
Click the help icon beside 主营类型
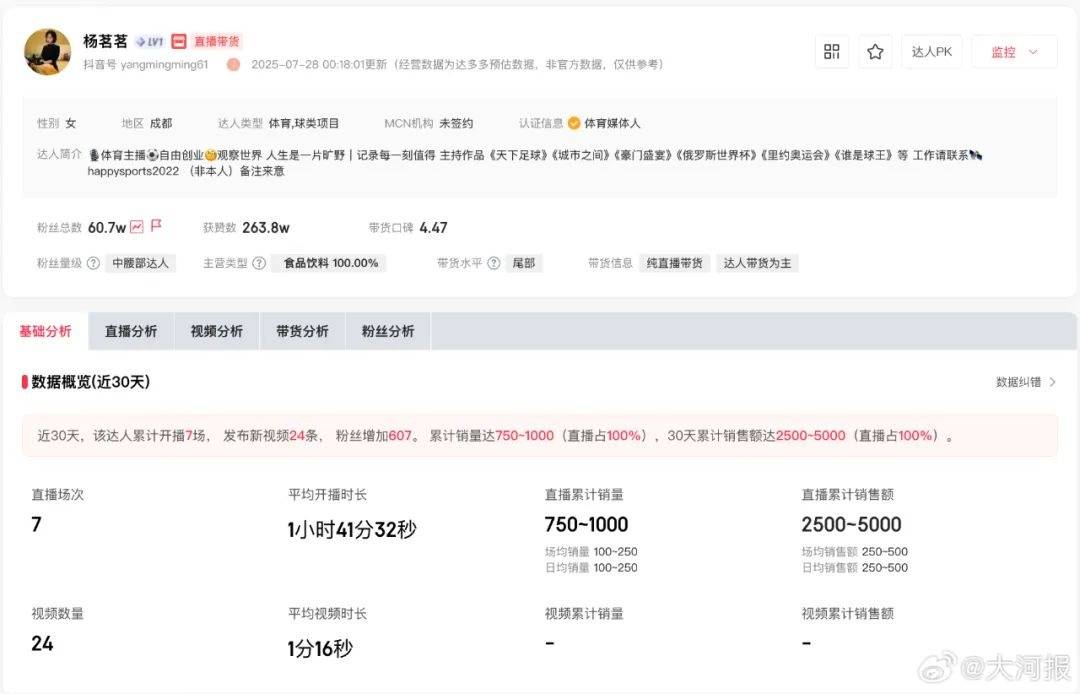point(258,263)
